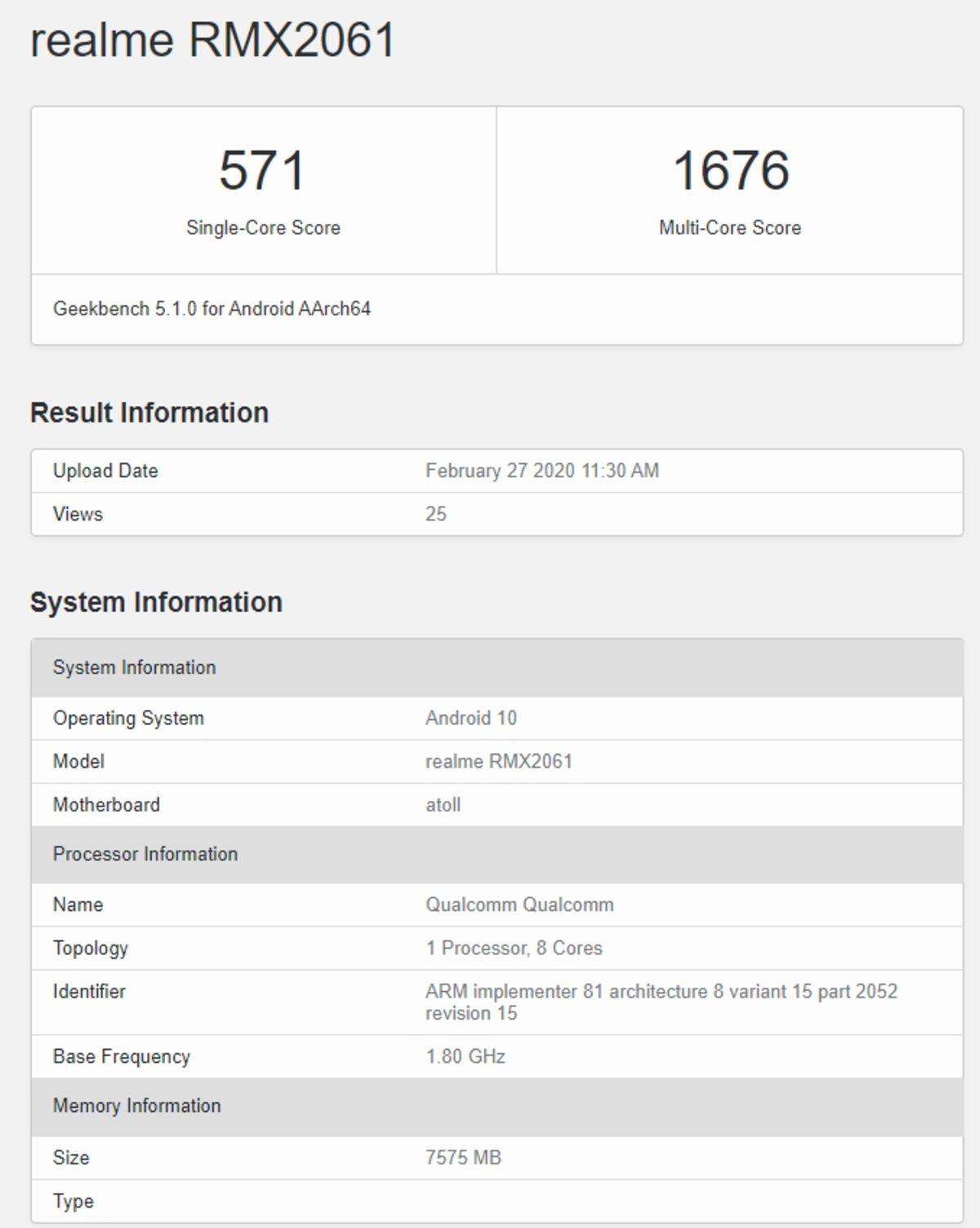Click the Topology row showing 8 Cores
The width and height of the screenshot is (980, 1228).
pos(514,948)
